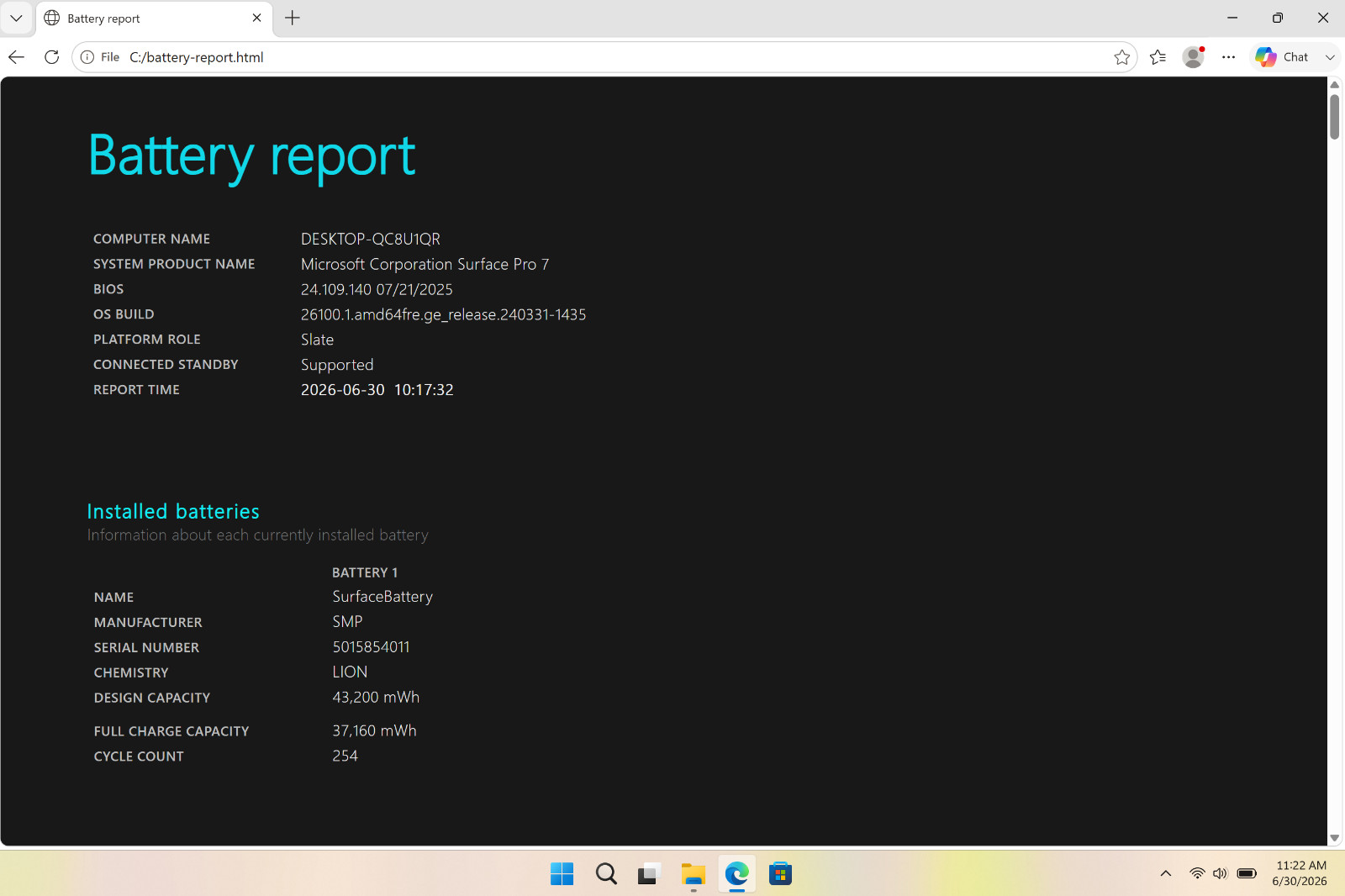The height and width of the screenshot is (896, 1345).
Task: Open Wi-Fi network tray icon
Action: 1197,873
